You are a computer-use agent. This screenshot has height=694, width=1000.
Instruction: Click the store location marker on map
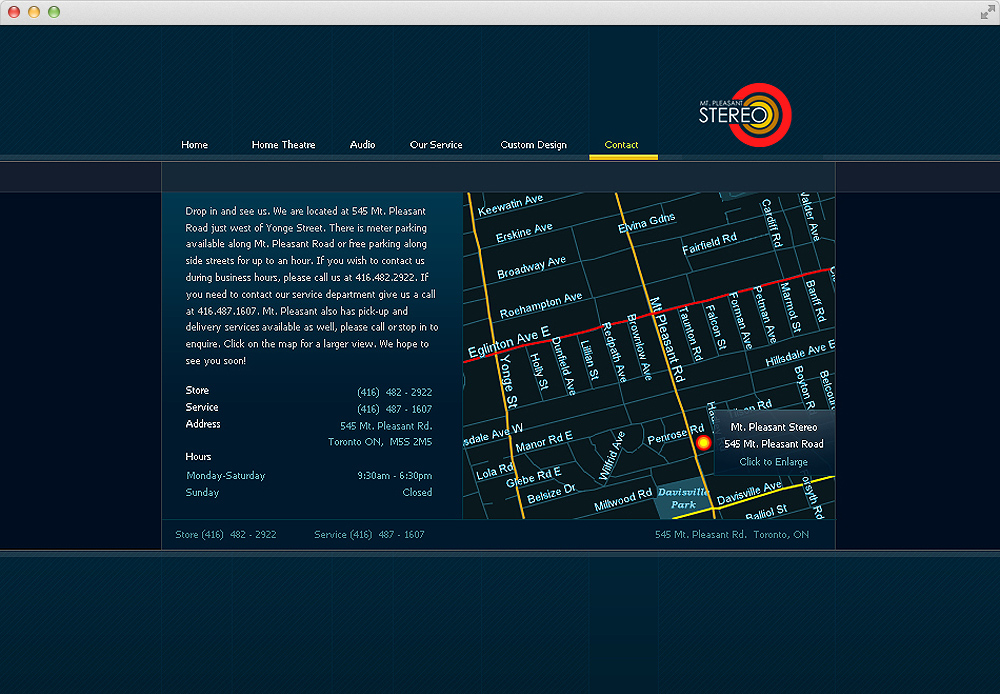[x=703, y=443]
